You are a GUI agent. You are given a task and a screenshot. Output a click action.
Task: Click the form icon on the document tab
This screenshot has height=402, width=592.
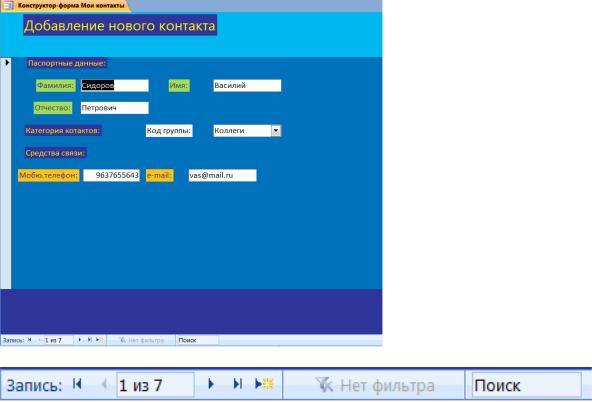click(x=8, y=5)
